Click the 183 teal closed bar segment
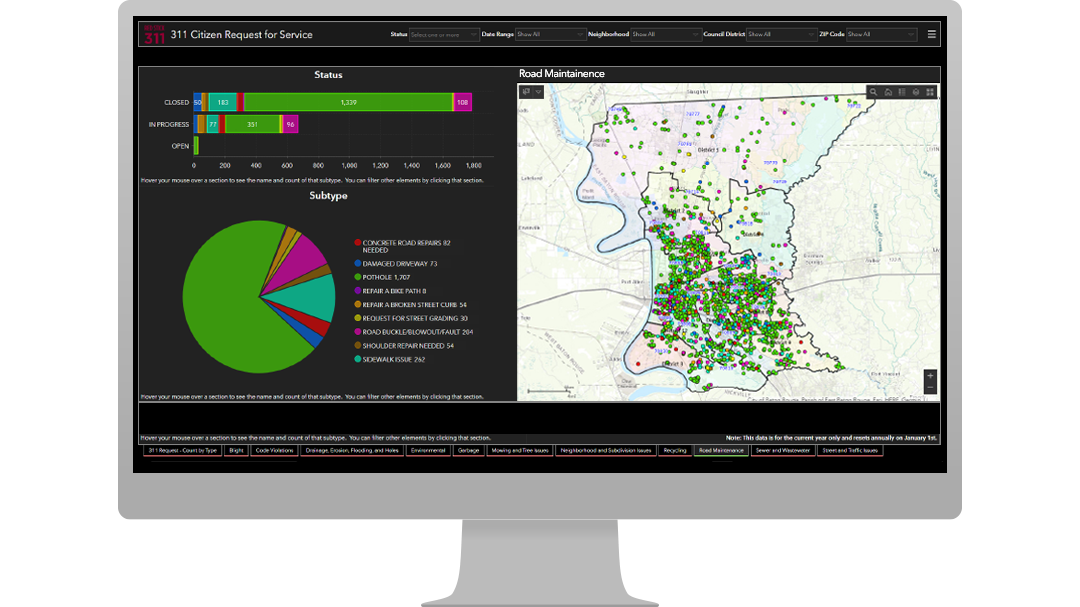This screenshot has width=1080, height=607. 222,102
